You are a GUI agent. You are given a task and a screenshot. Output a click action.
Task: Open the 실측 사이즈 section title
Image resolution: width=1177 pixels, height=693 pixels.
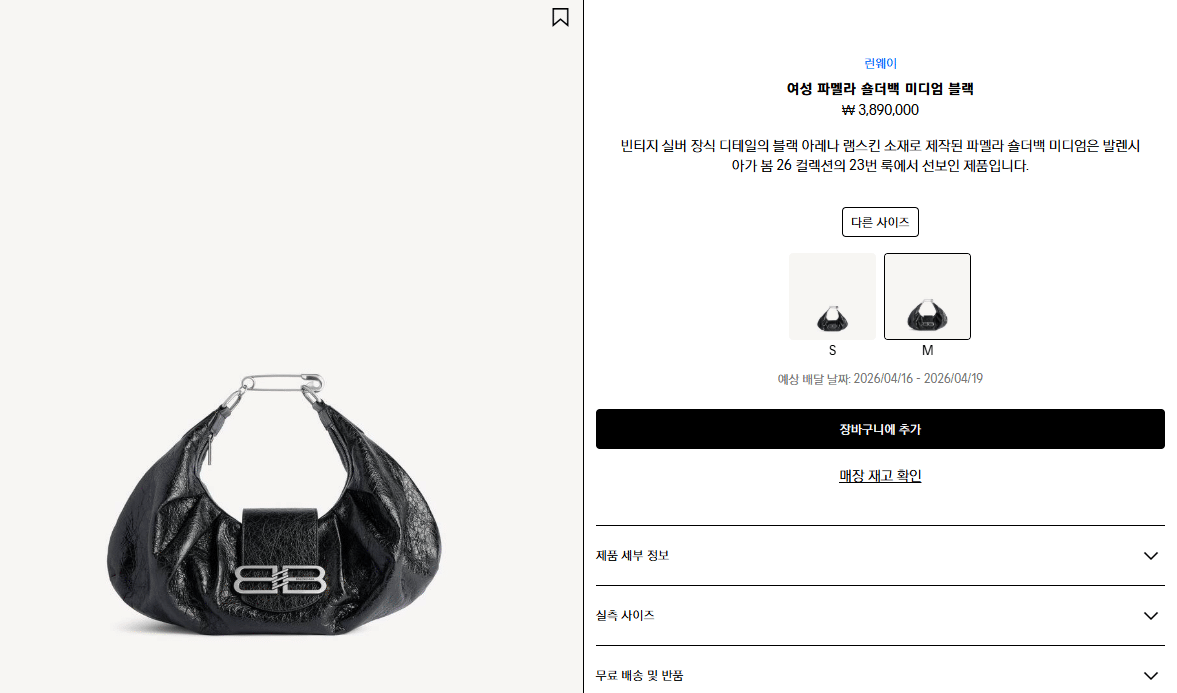(625, 616)
